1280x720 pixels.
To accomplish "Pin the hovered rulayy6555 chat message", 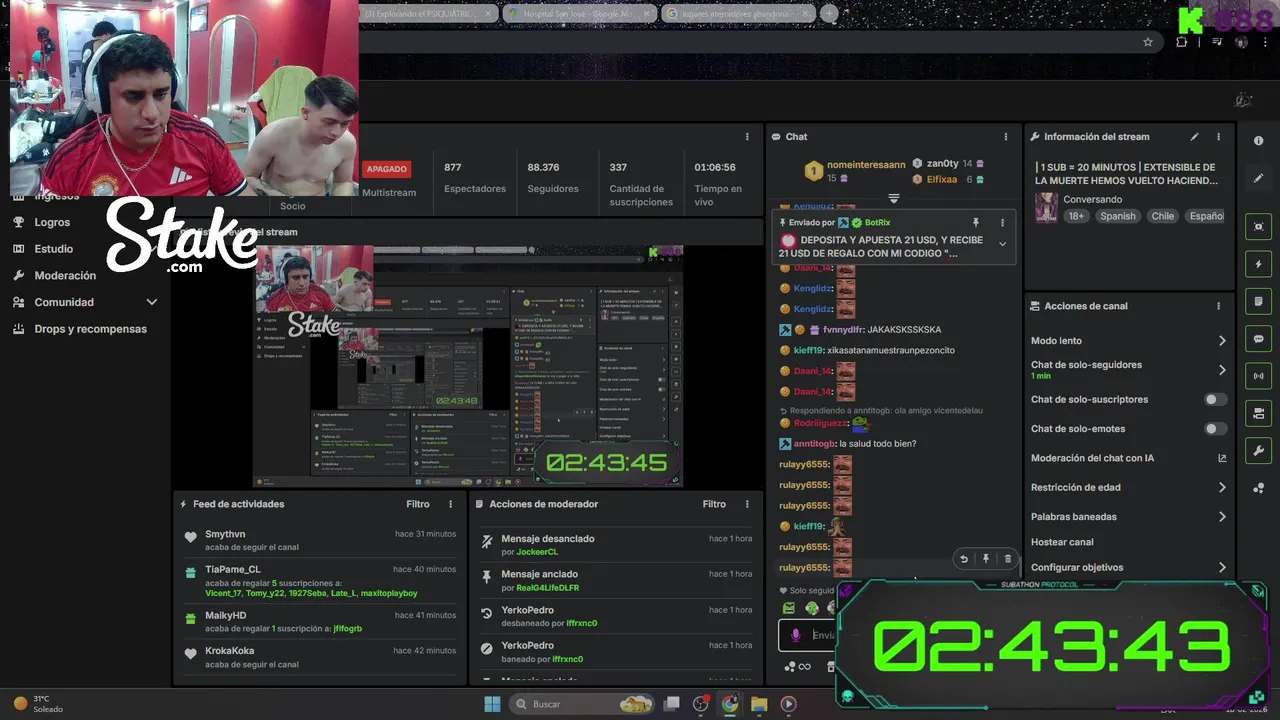I will [x=986, y=559].
